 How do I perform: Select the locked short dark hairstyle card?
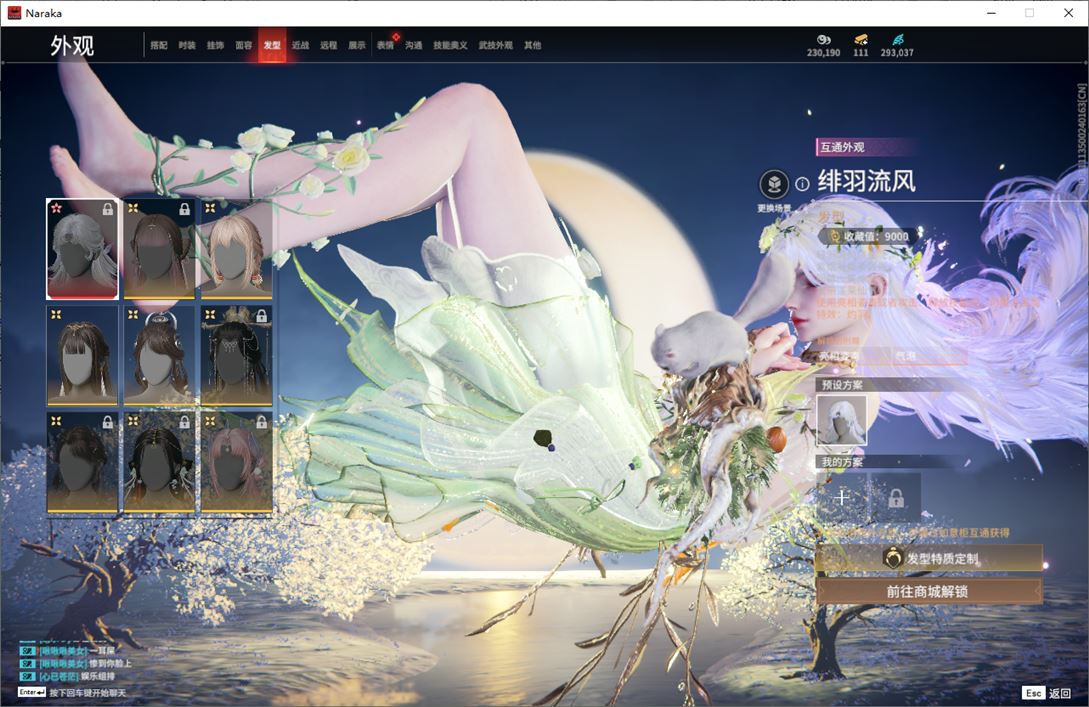[82, 462]
